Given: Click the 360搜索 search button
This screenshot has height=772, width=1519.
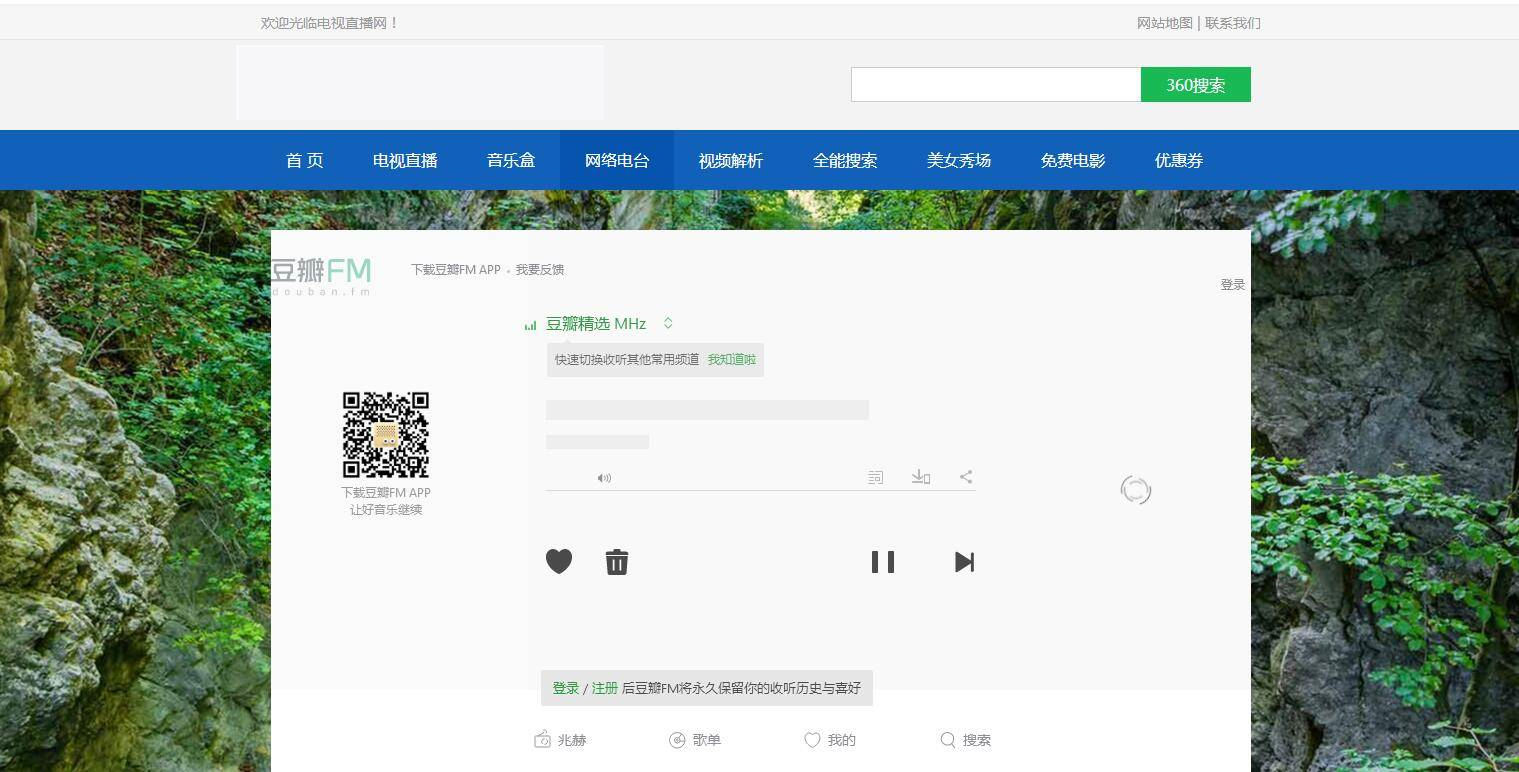Looking at the screenshot, I should (1195, 84).
